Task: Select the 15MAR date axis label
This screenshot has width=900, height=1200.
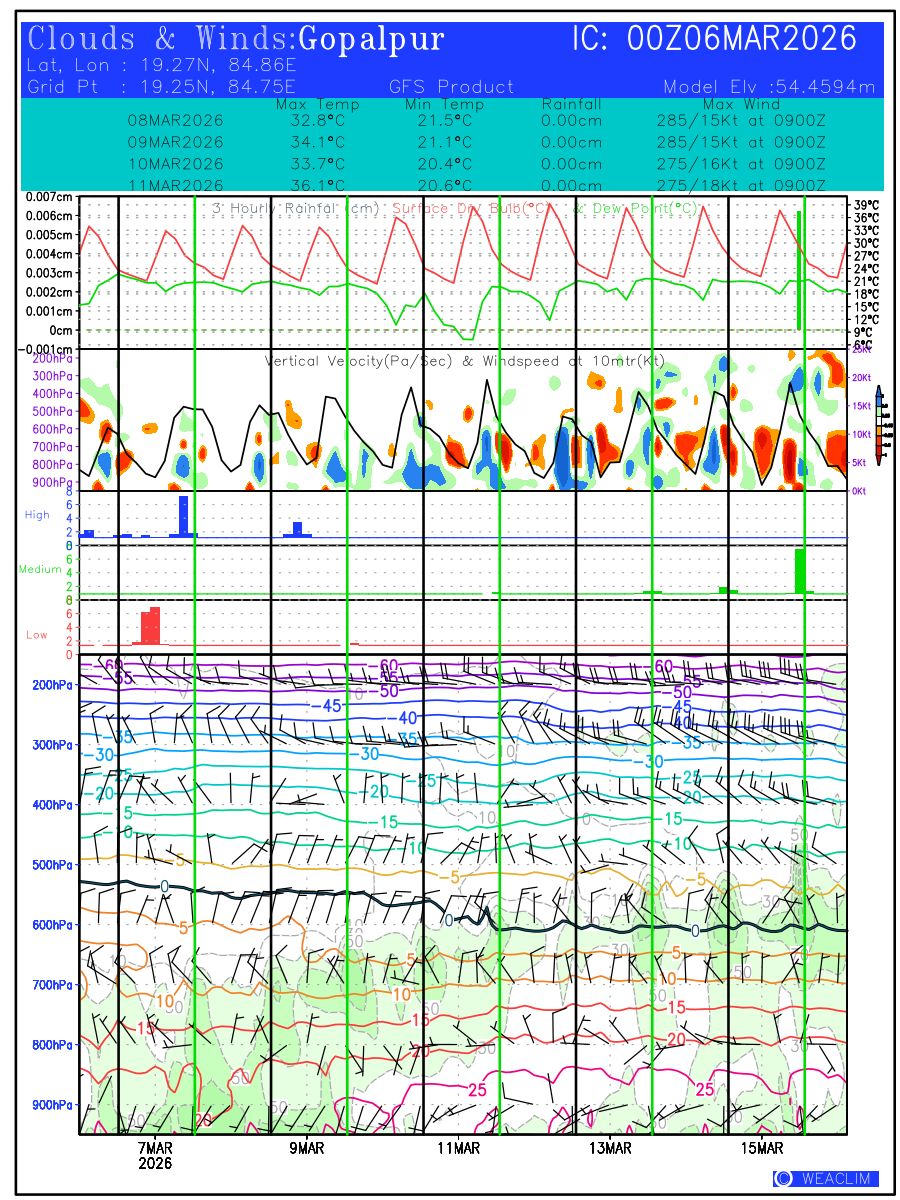Action: coord(763,1148)
